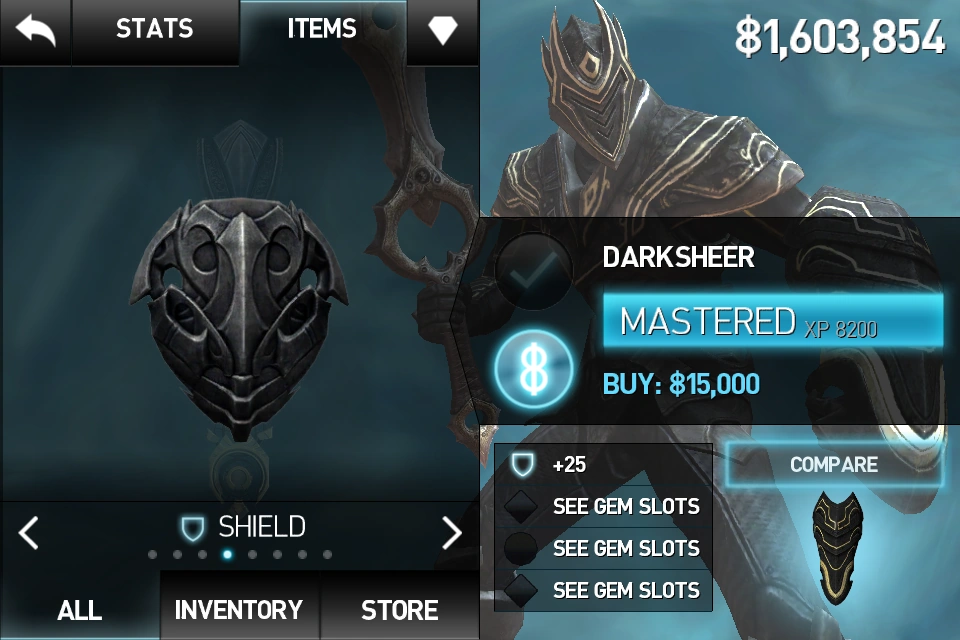Screen dimensions: 960x640
Task: Filter by STORE items
Action: coord(399,610)
